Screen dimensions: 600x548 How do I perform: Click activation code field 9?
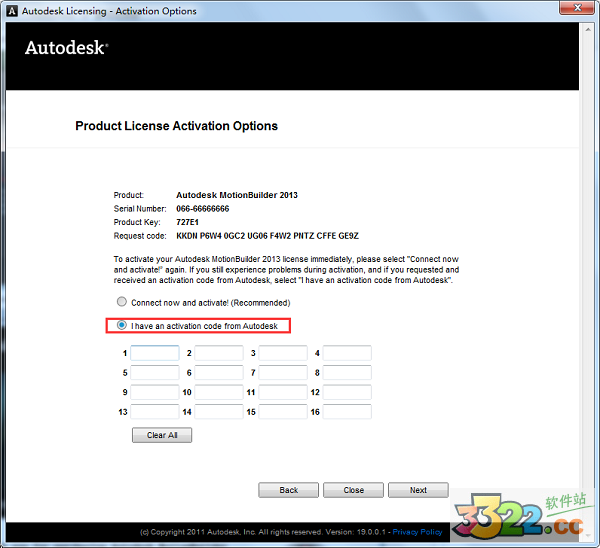click(x=155, y=392)
